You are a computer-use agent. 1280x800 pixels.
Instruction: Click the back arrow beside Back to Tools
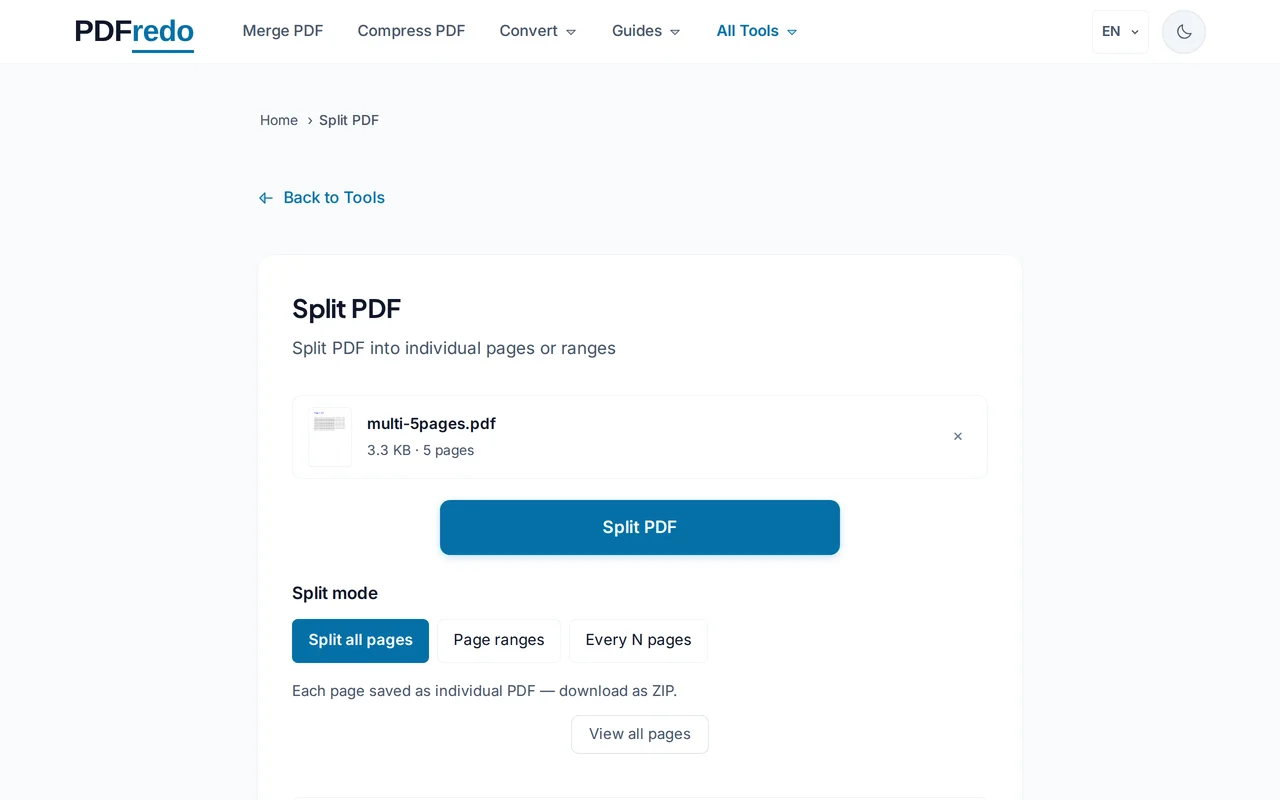click(x=265, y=197)
